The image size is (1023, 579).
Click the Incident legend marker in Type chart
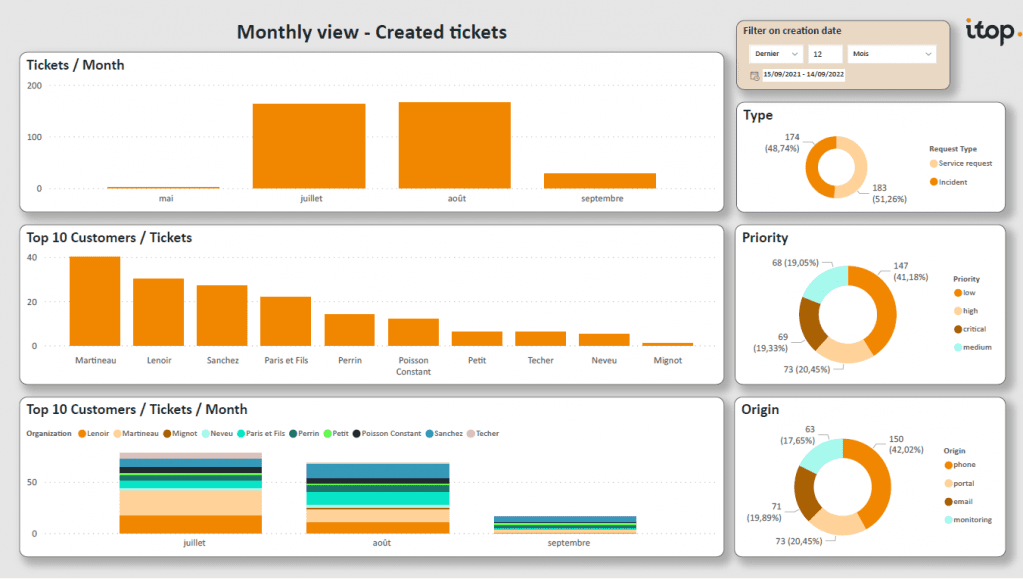tap(932, 182)
